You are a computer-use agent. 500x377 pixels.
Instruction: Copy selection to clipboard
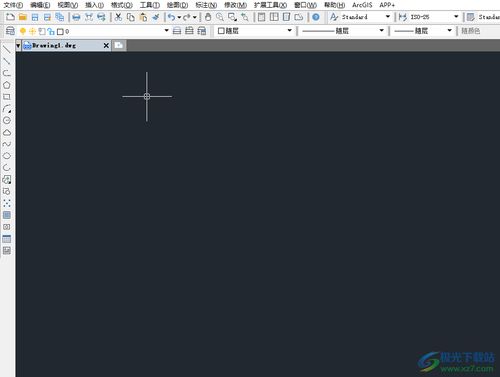pos(131,17)
